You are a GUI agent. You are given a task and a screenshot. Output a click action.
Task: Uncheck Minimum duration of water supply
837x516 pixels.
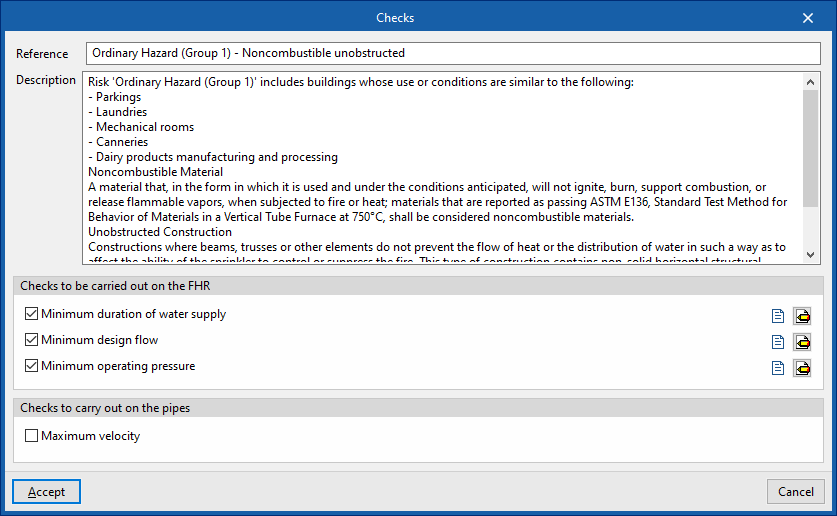(31, 314)
